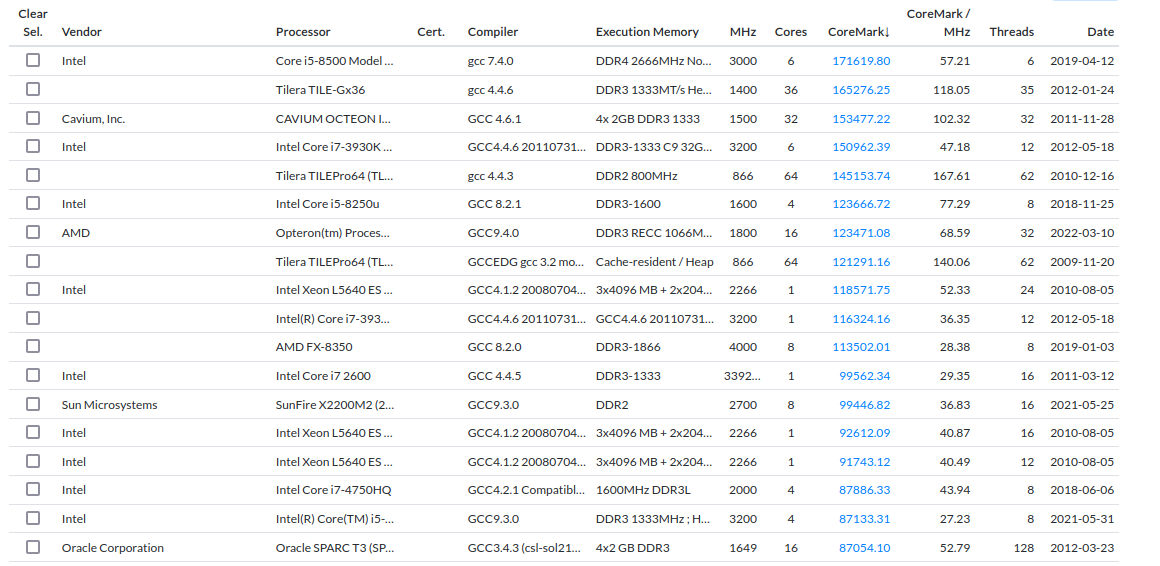Tick the Sun Microsystems row checkbox
Image resolution: width=1160 pixels, height=566 pixels.
click(x=33, y=404)
